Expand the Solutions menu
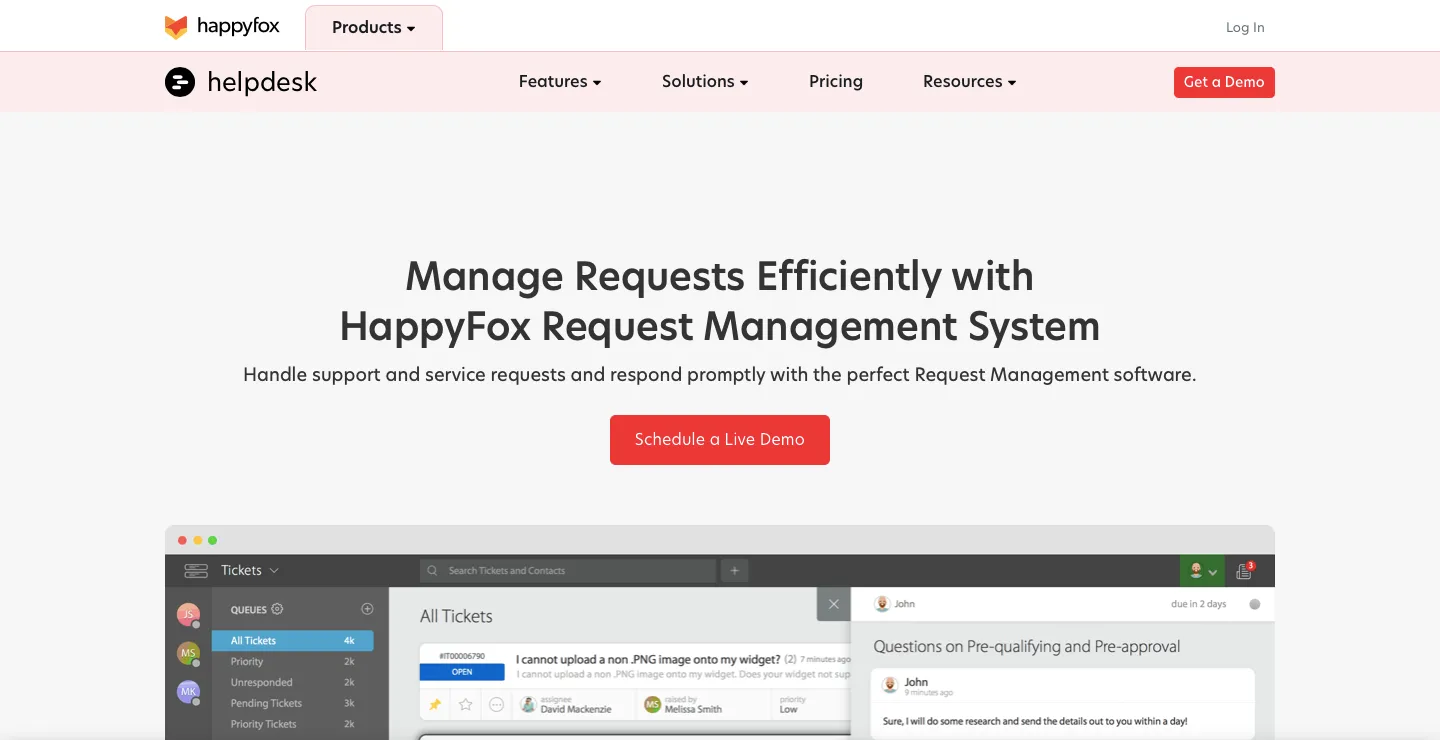 [705, 82]
